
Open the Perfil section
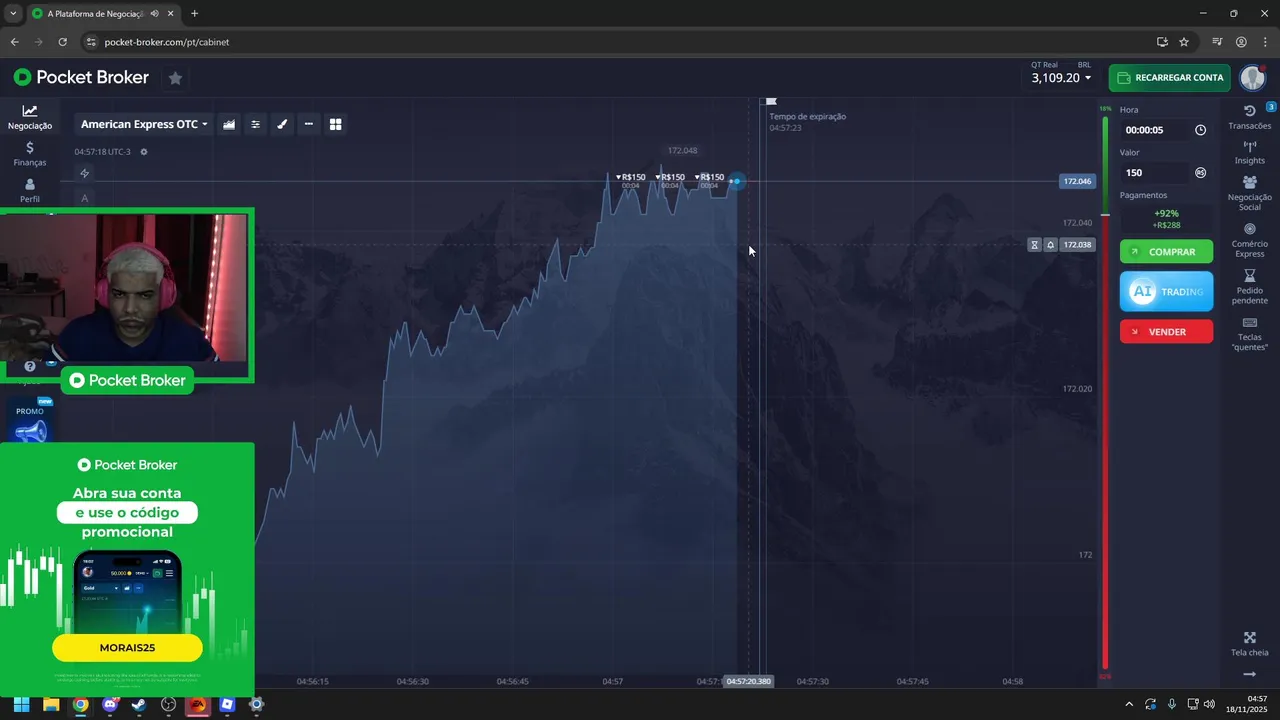pos(30,190)
